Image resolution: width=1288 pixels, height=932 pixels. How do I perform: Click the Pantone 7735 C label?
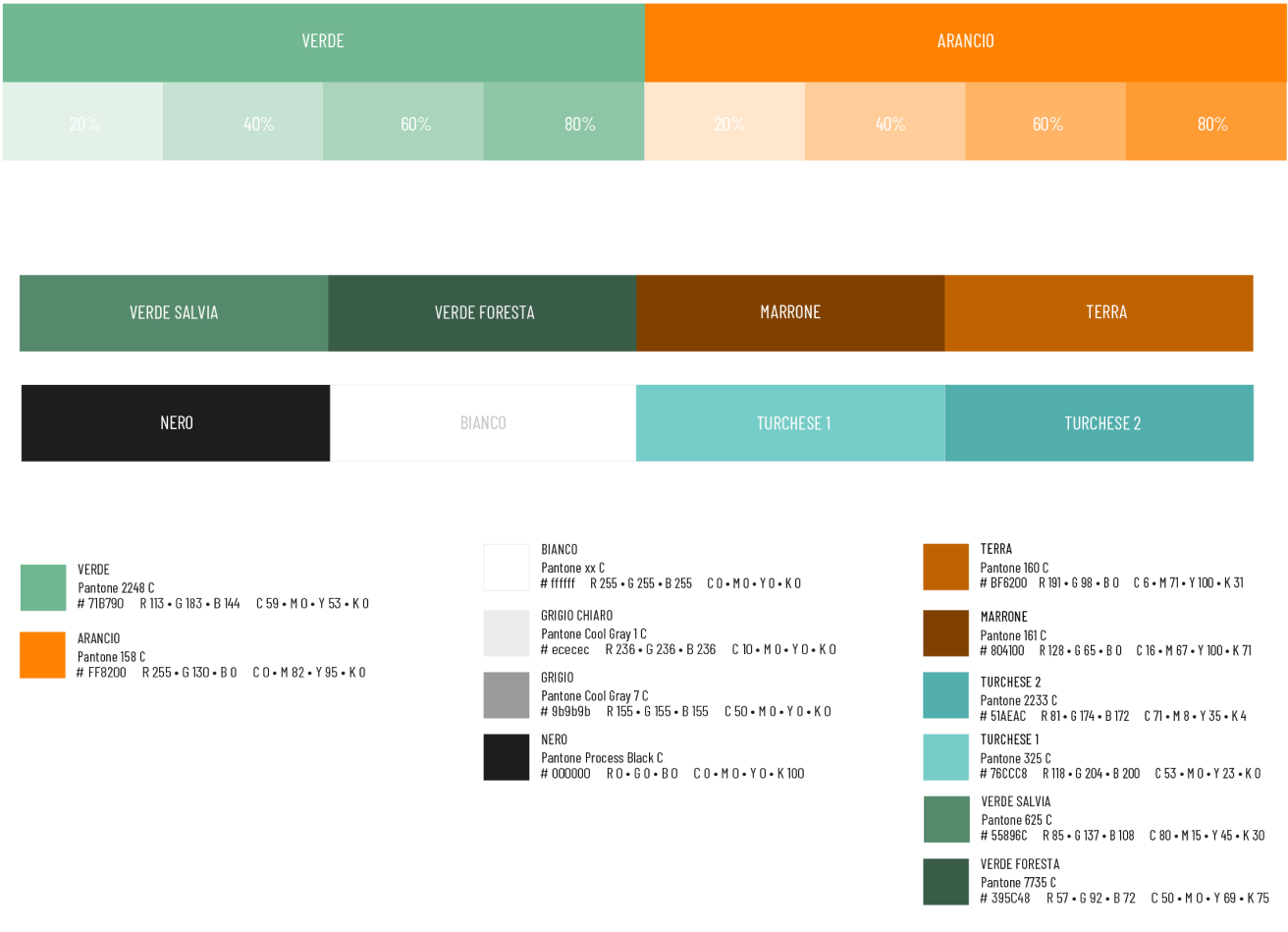(x=1018, y=882)
